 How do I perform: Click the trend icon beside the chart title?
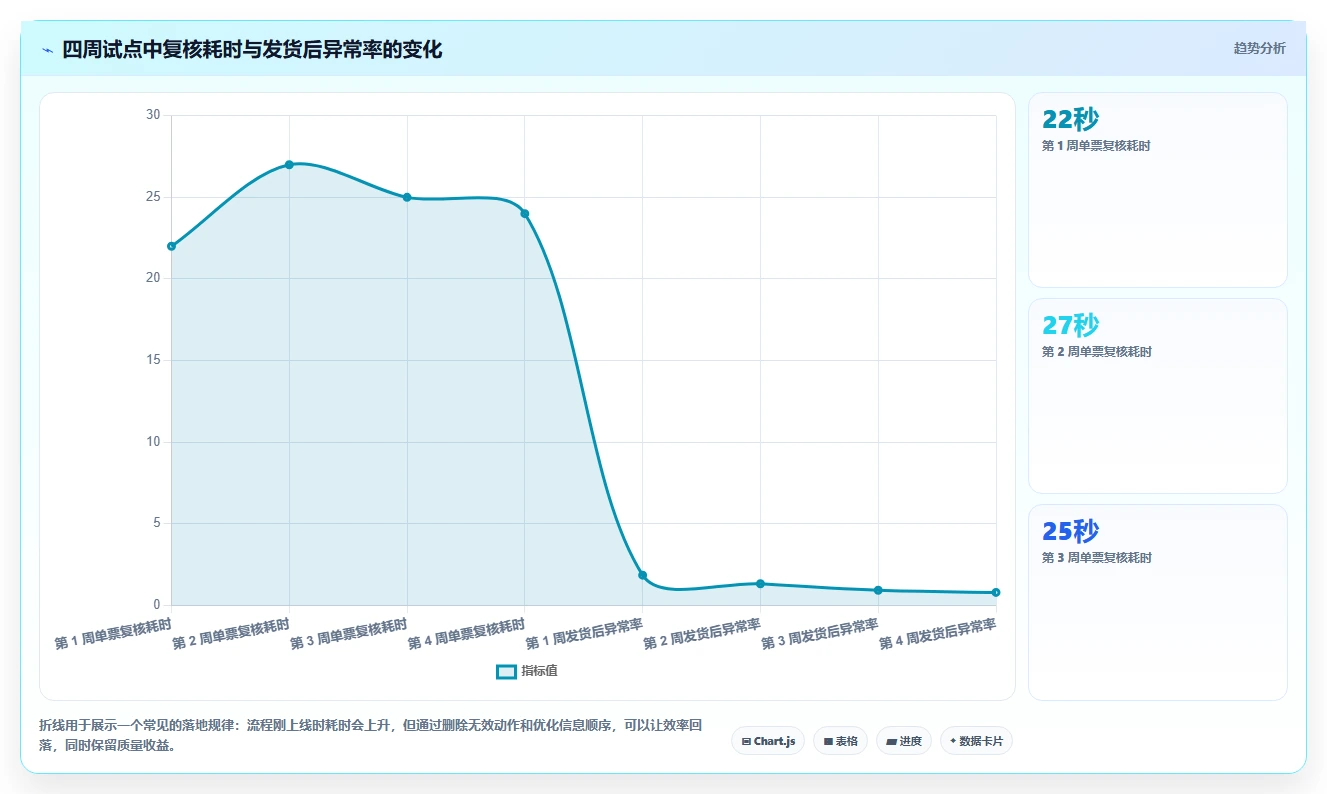[47, 50]
